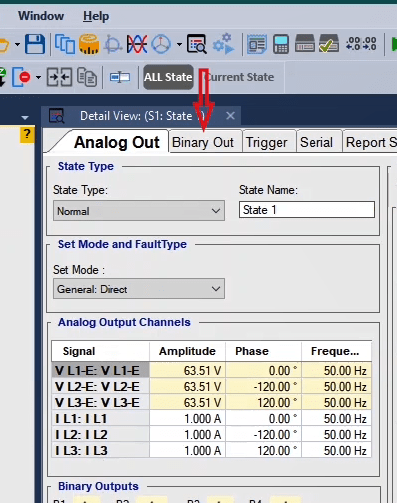Click the Save floppy disk icon

pyautogui.click(x=35, y=44)
